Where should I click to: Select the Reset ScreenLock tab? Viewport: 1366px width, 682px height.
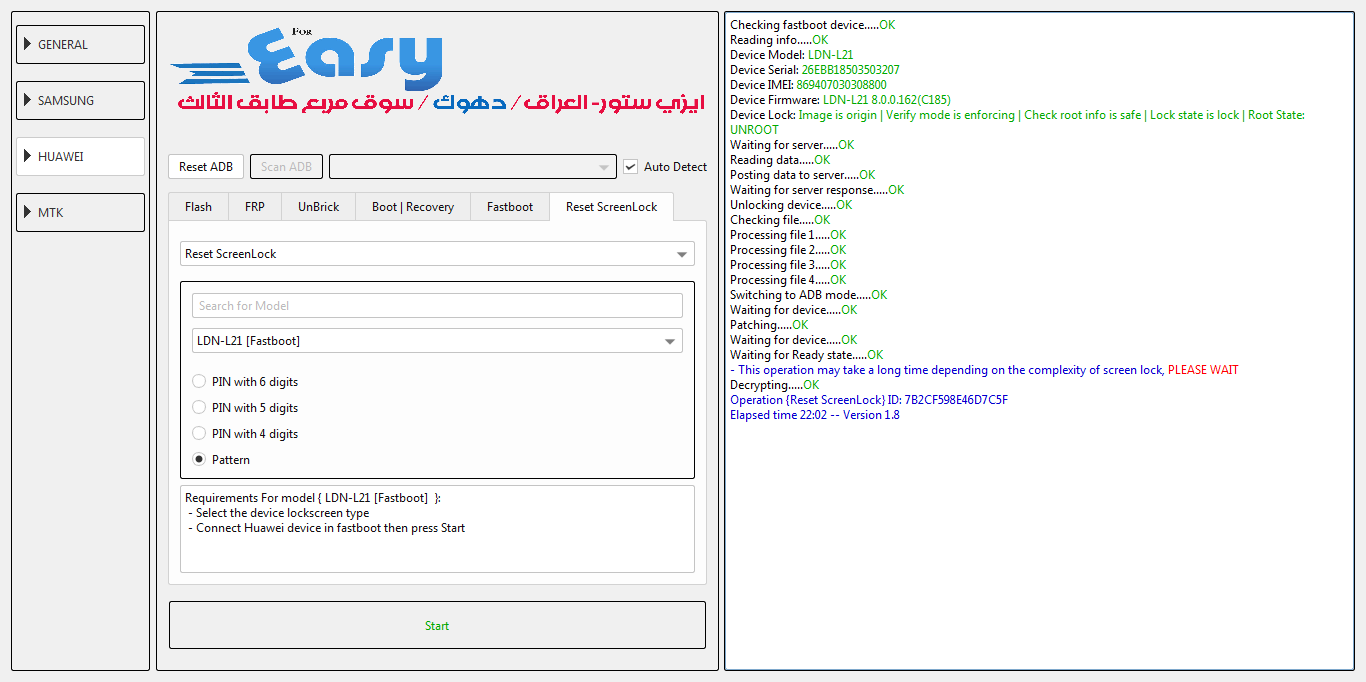[611, 206]
